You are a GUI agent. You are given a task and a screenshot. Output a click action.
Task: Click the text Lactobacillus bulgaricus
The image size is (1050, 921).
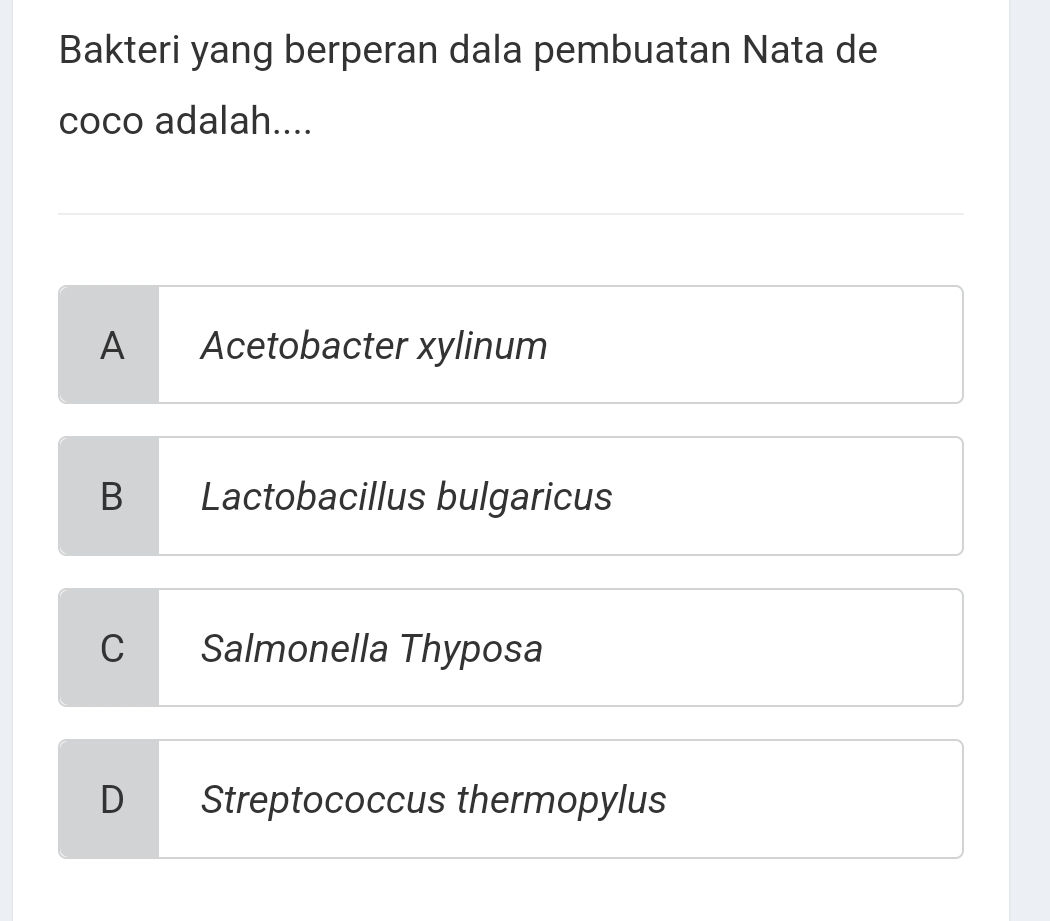point(407,497)
